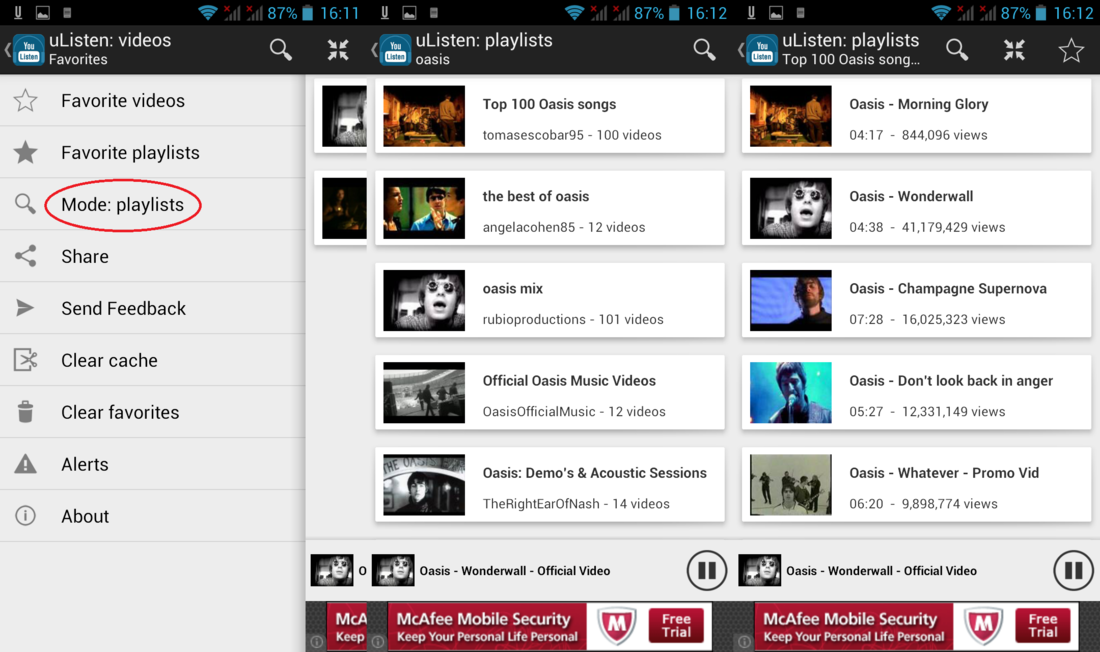
Task: Tap the Don't look back in anger thumbnail
Action: (x=791, y=392)
